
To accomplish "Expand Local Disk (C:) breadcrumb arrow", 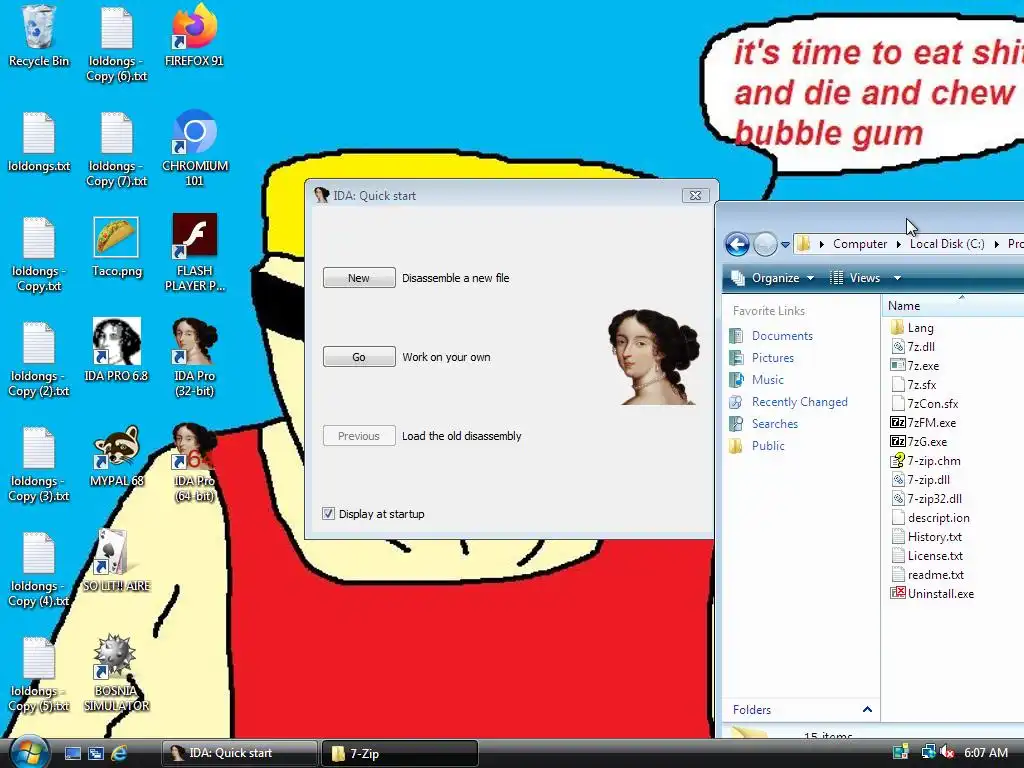I will (997, 244).
